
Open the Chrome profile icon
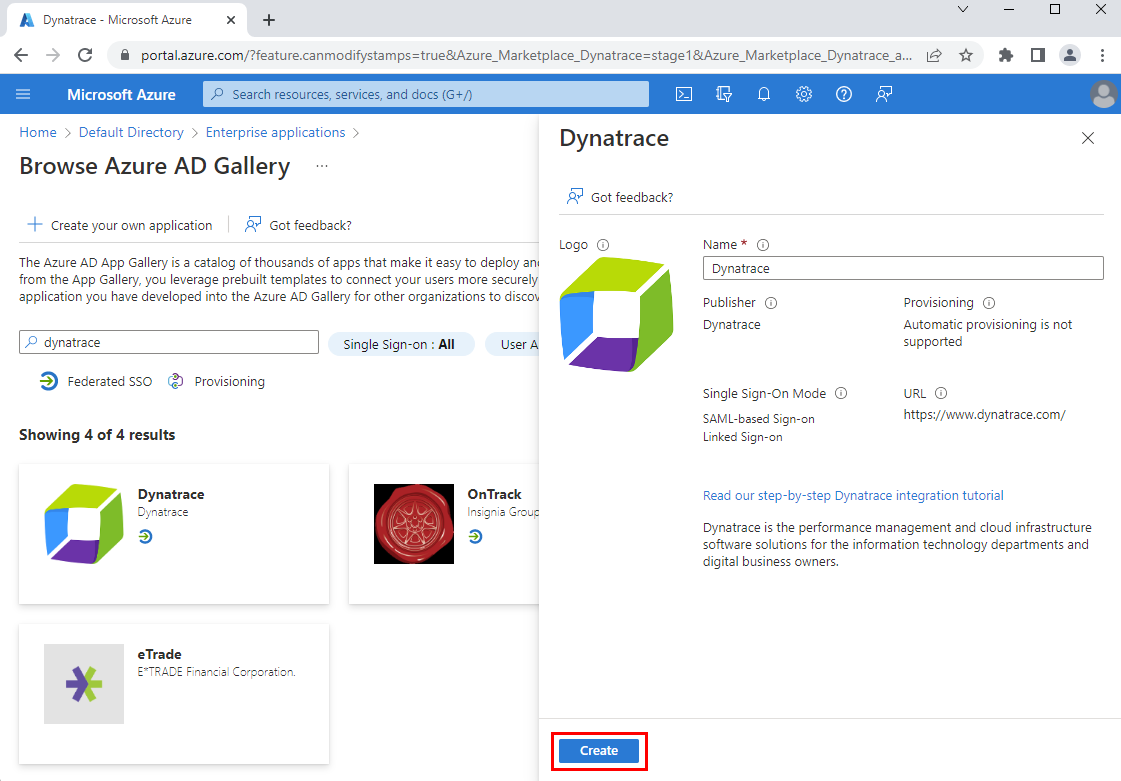1070,55
